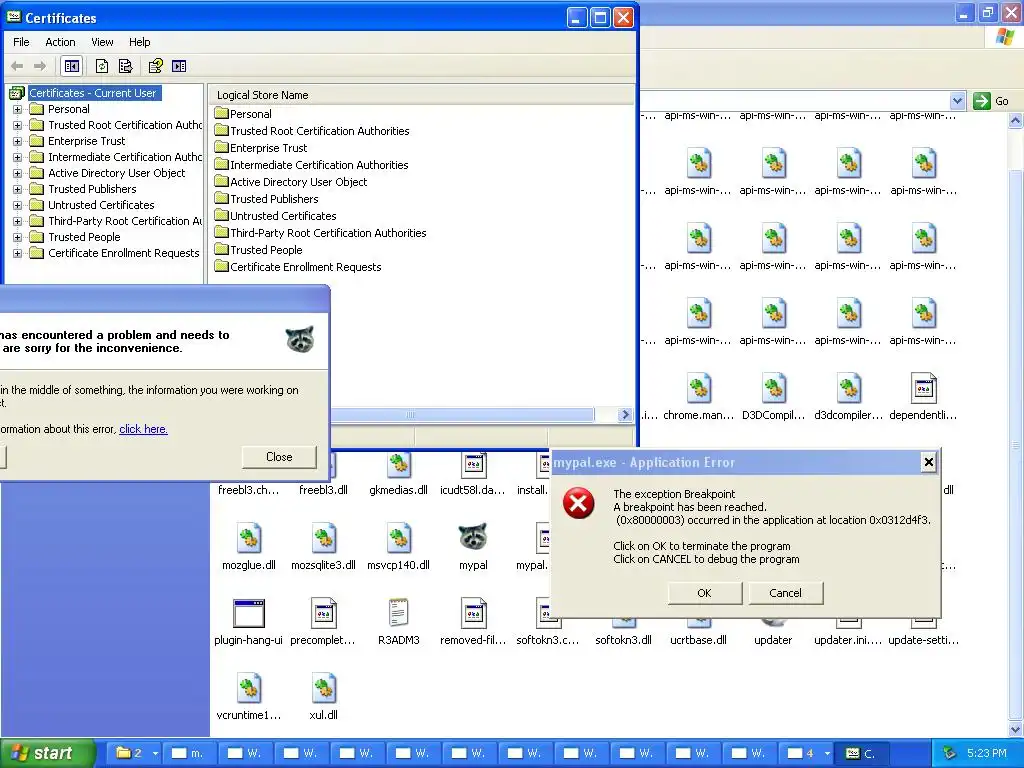Viewport: 1024px width, 768px height.
Task: Close the Application Error dialog with X
Action: [x=929, y=463]
